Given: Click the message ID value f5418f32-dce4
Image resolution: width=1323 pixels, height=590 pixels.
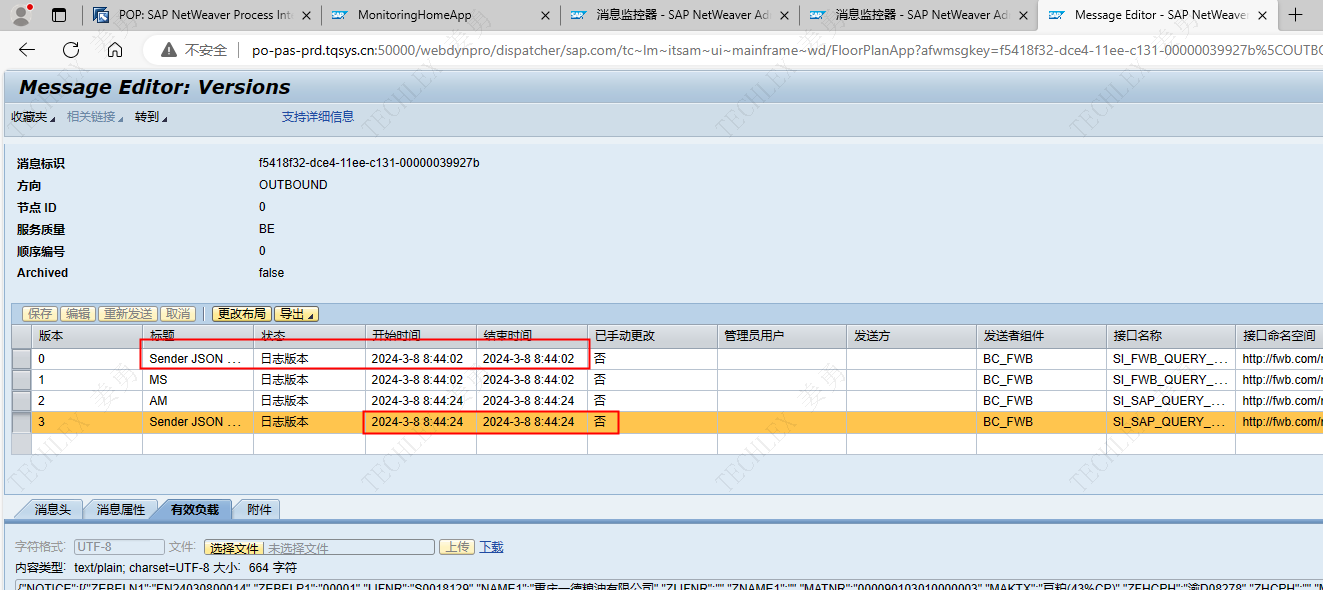Looking at the screenshot, I should click(x=369, y=163).
